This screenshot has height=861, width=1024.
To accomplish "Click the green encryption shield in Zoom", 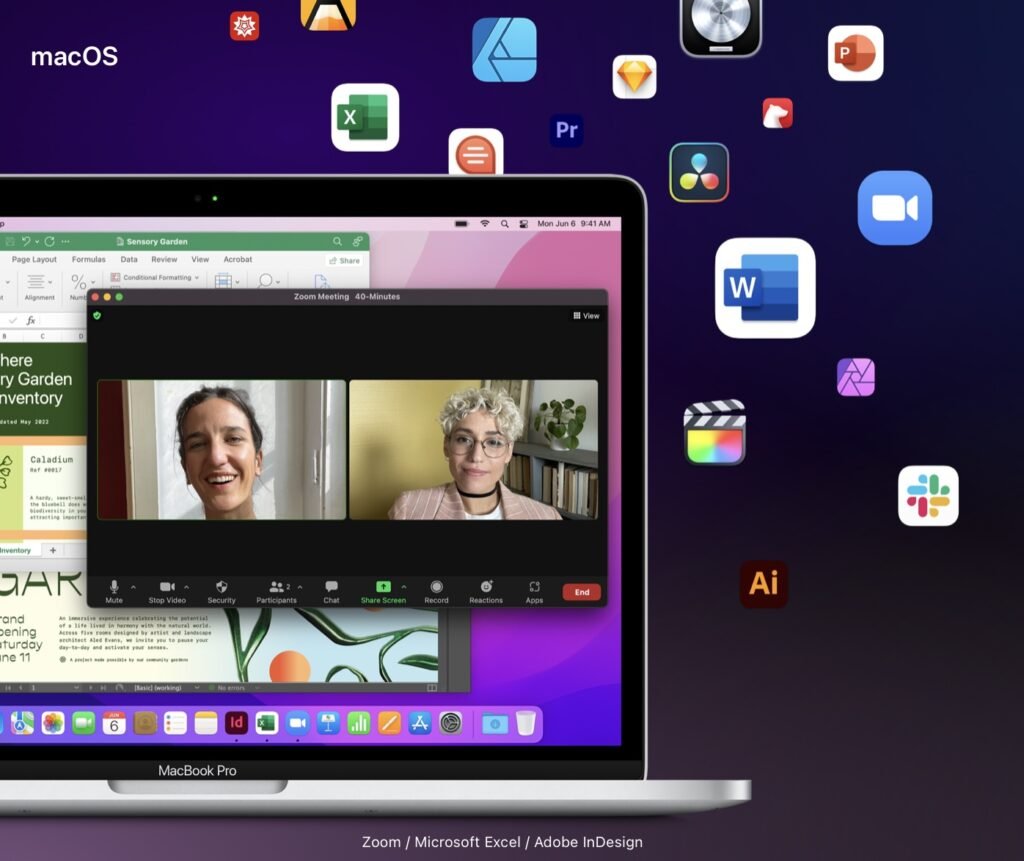I will point(97,316).
